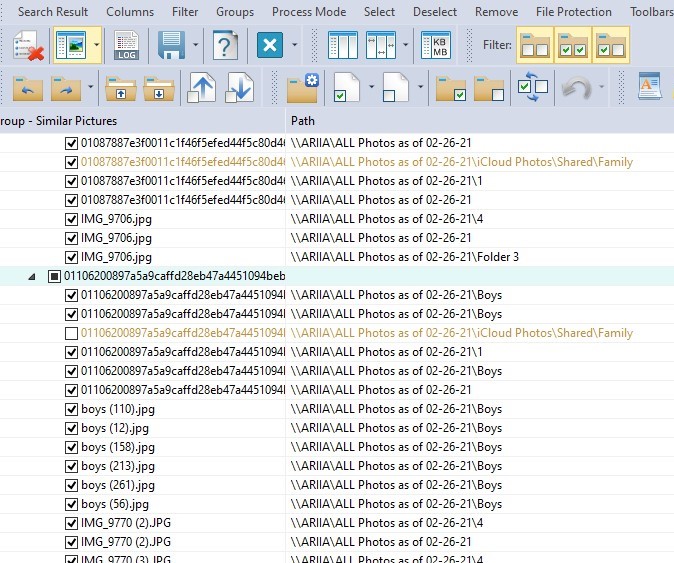Open the Process Mode menu
The image size is (674, 563).
click(x=309, y=12)
